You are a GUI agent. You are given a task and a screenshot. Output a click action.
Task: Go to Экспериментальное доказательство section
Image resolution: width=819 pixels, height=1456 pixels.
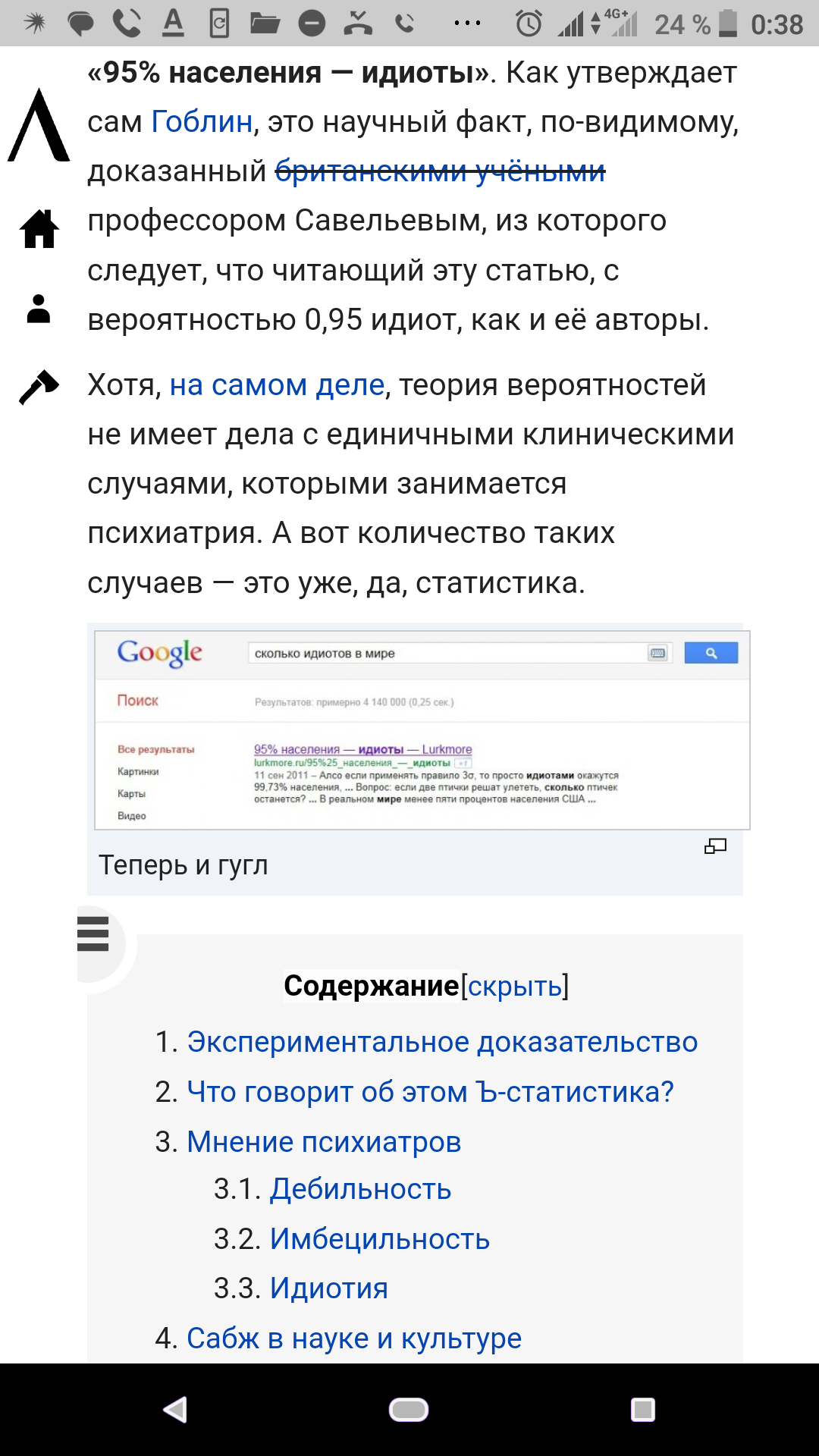coord(442,1042)
